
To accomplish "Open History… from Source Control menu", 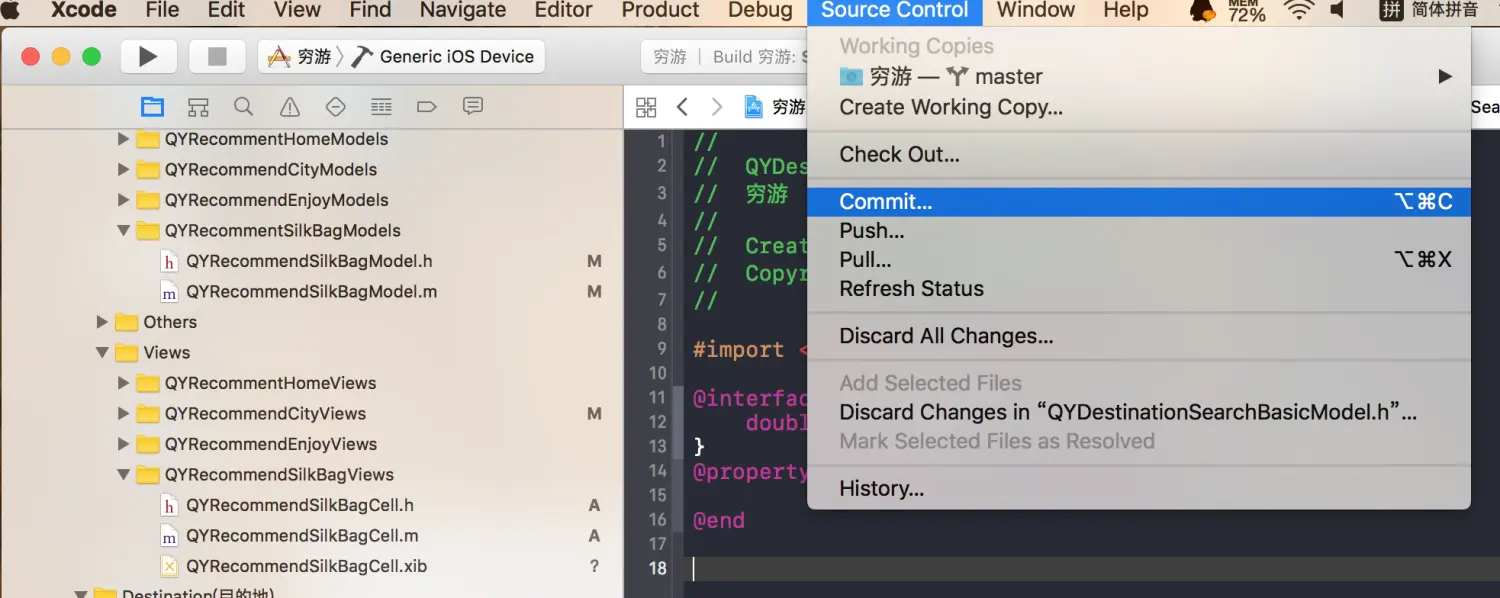I will click(1139, 489).
